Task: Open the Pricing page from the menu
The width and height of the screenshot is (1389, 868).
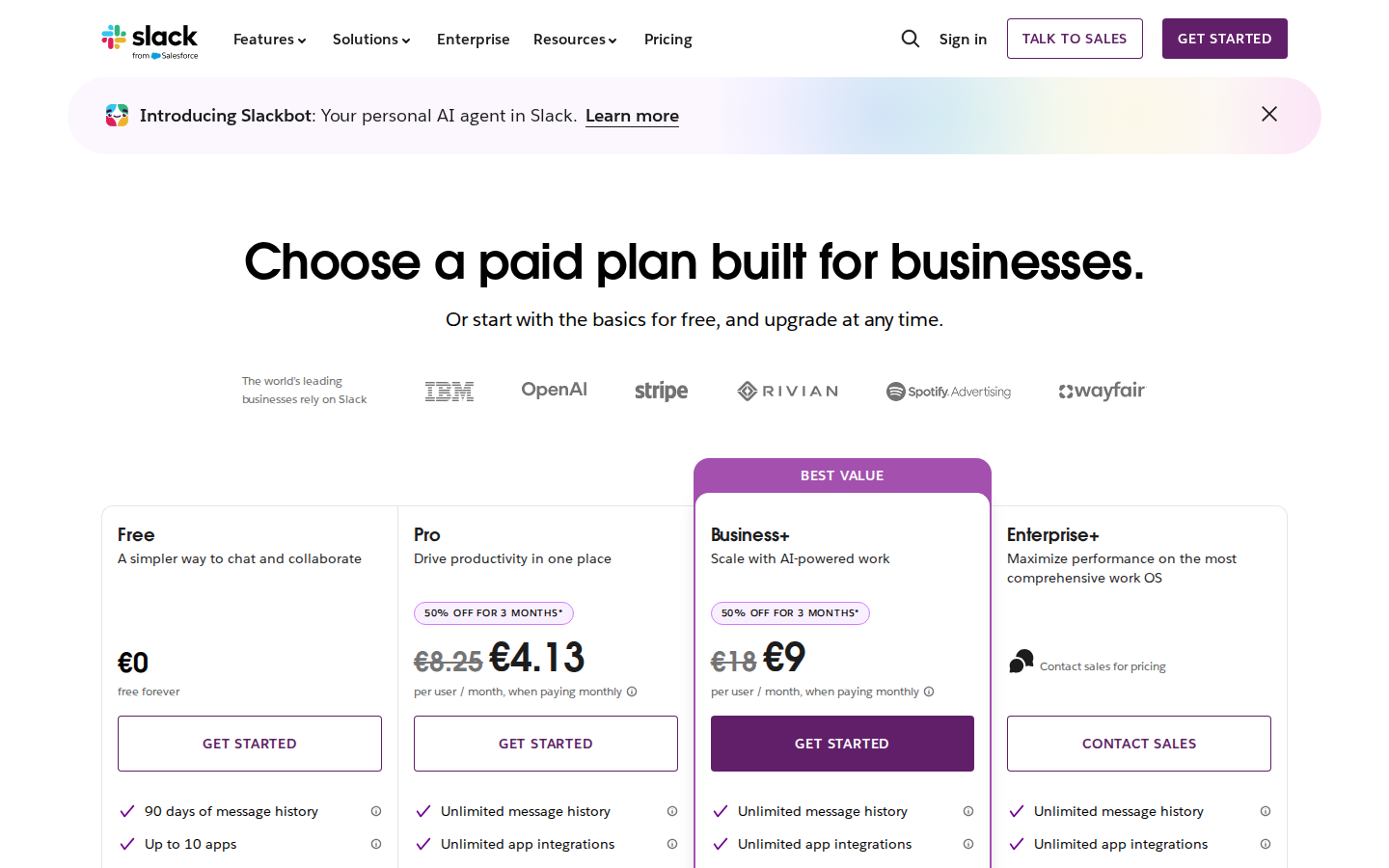Action: point(667,40)
